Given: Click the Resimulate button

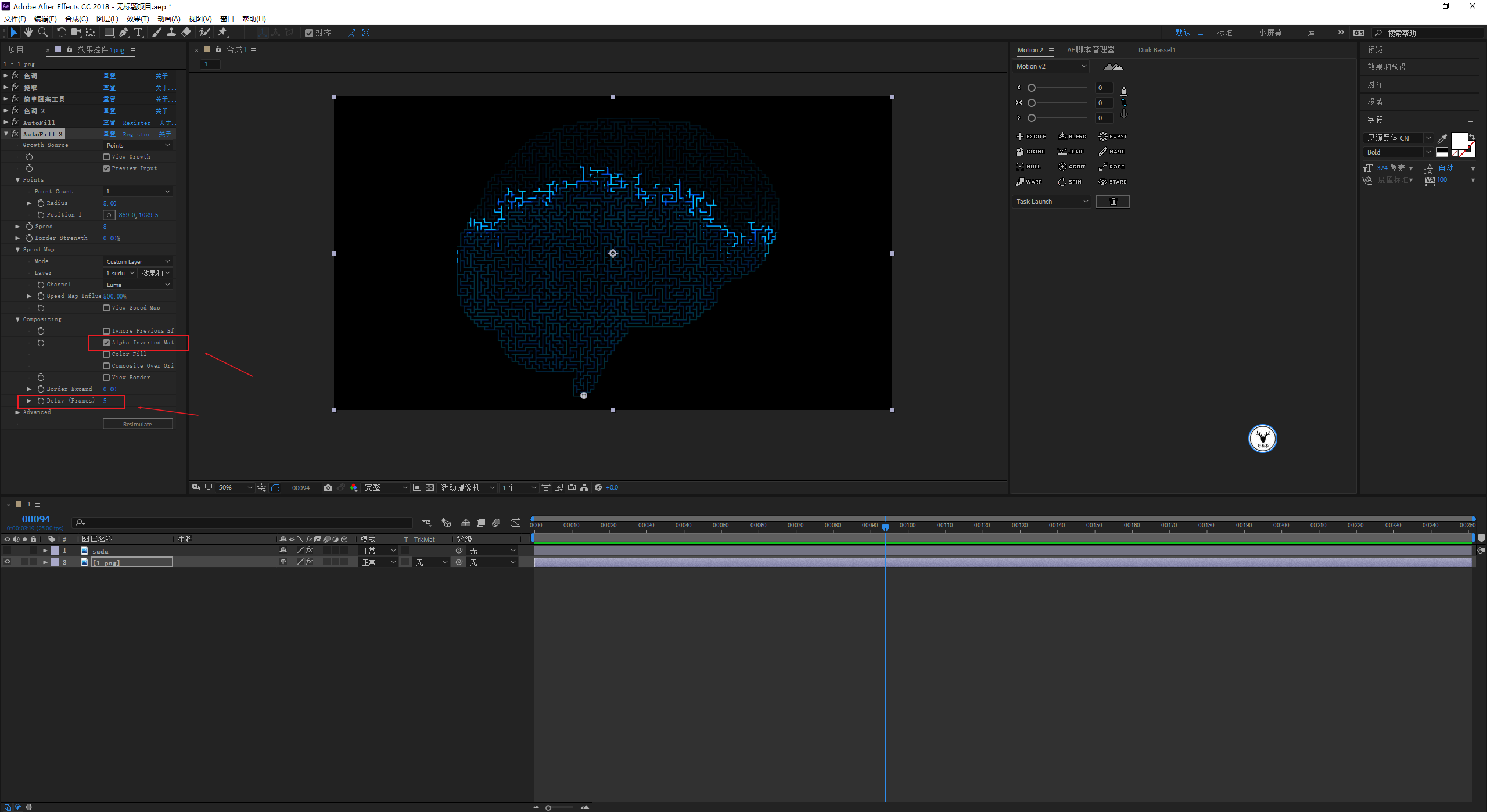Looking at the screenshot, I should point(138,424).
